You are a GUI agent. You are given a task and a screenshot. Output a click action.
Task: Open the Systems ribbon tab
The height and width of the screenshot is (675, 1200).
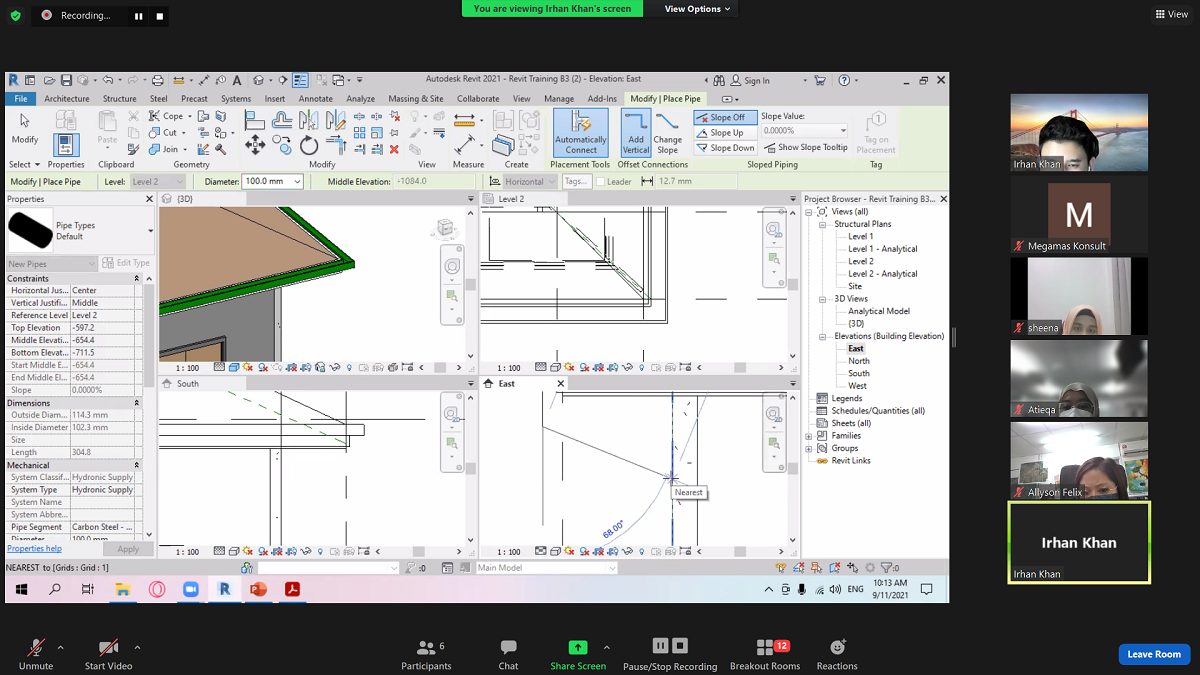click(x=236, y=99)
